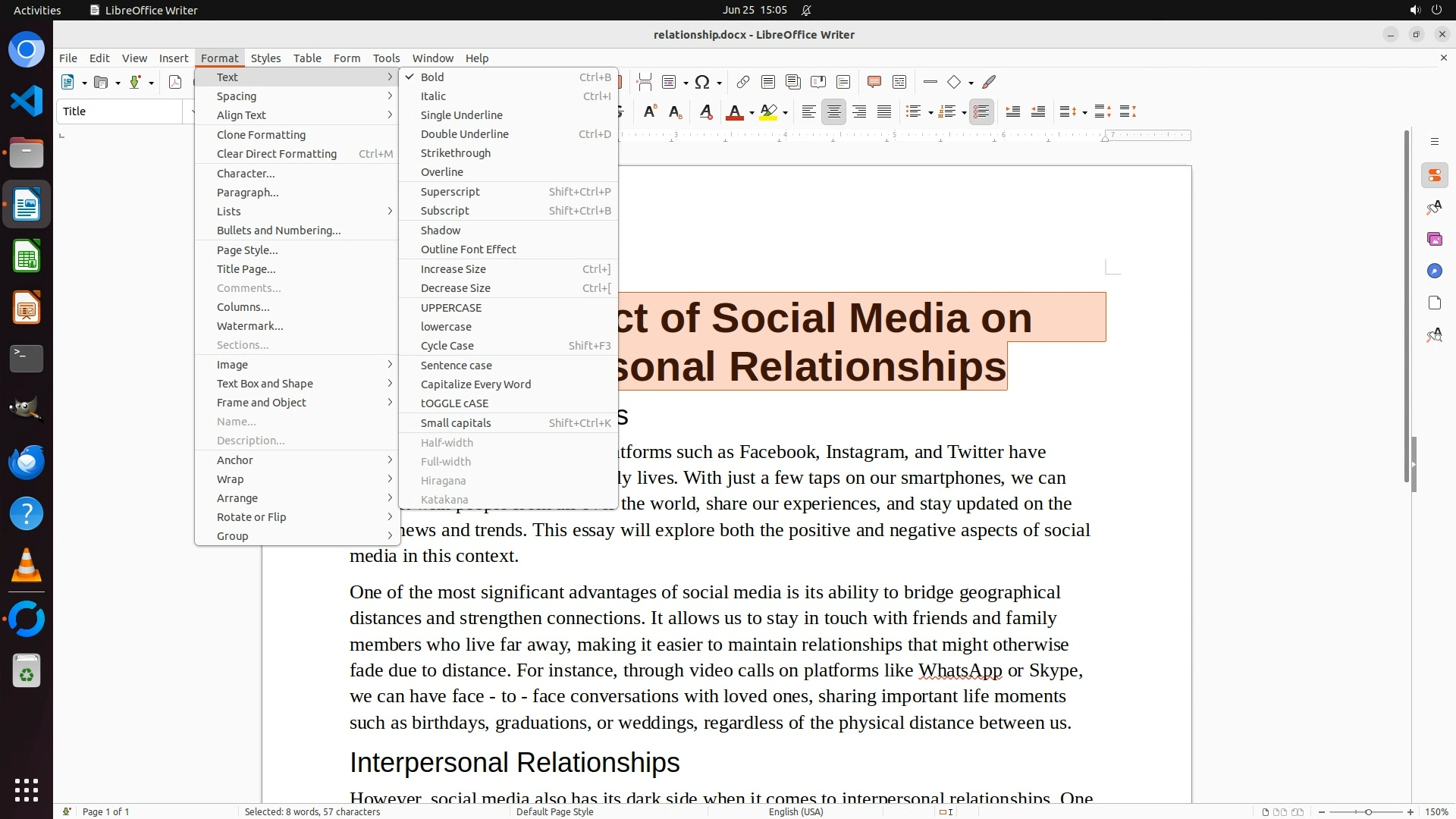Open the Styles menu

pos(265,58)
